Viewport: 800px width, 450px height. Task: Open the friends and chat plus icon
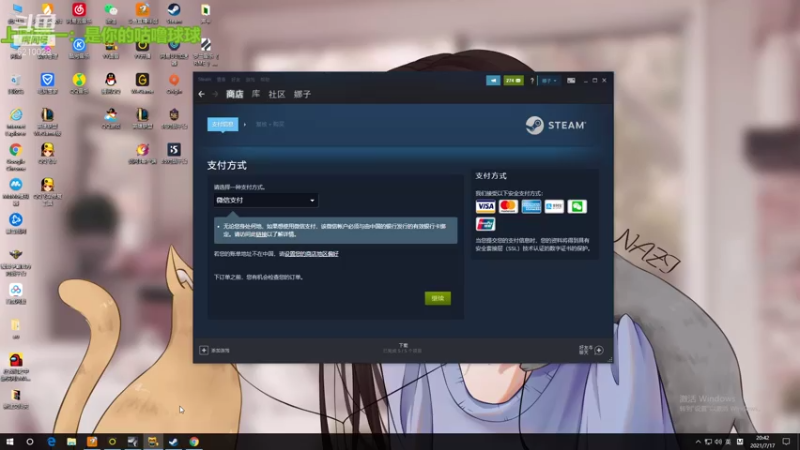tap(599, 350)
